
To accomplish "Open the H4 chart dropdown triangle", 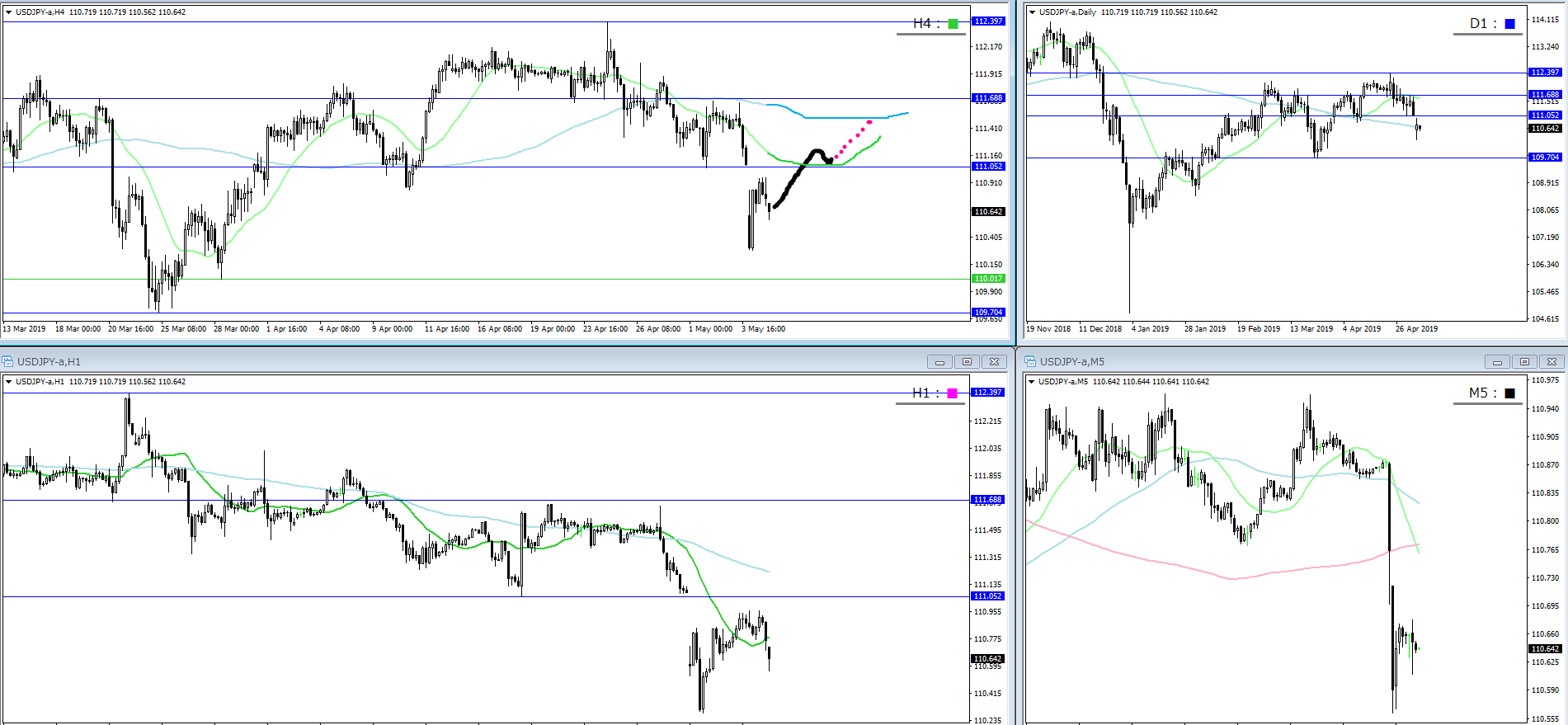I will 8,12.
